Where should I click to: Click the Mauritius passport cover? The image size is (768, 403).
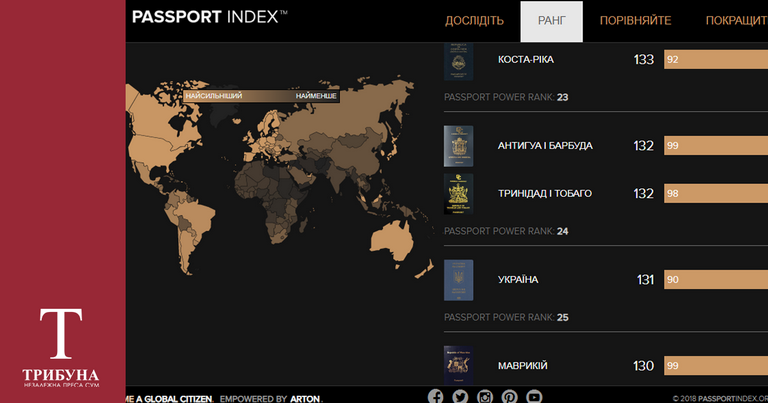tap(458, 365)
